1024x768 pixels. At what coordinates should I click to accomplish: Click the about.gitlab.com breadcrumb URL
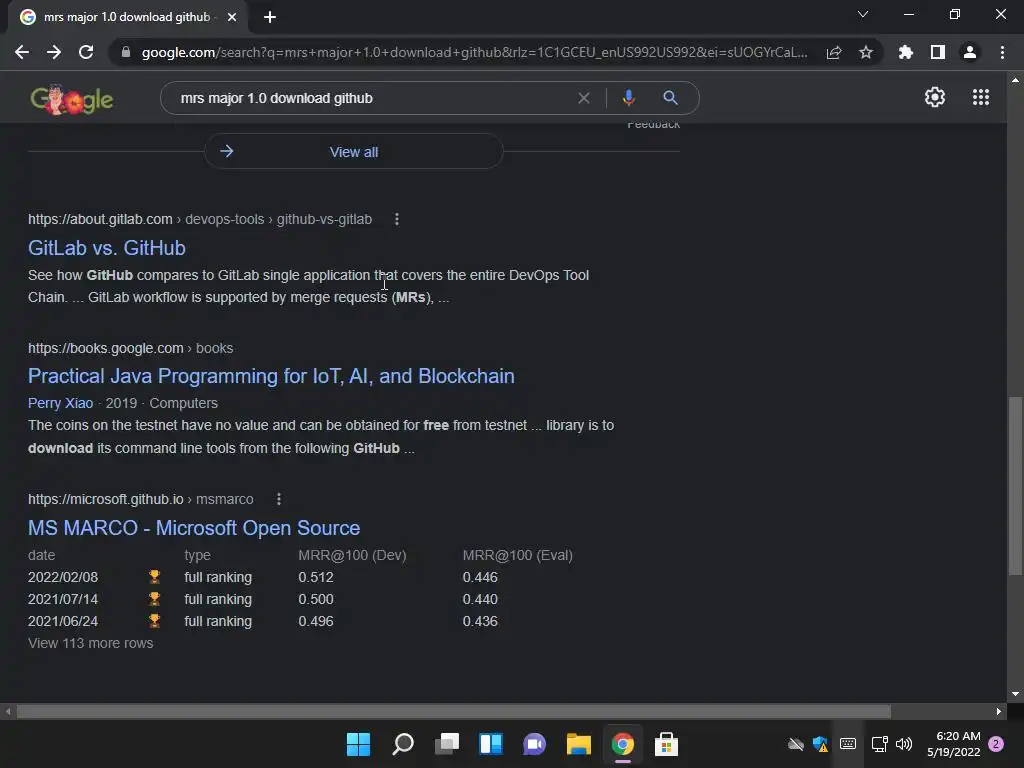(x=200, y=219)
